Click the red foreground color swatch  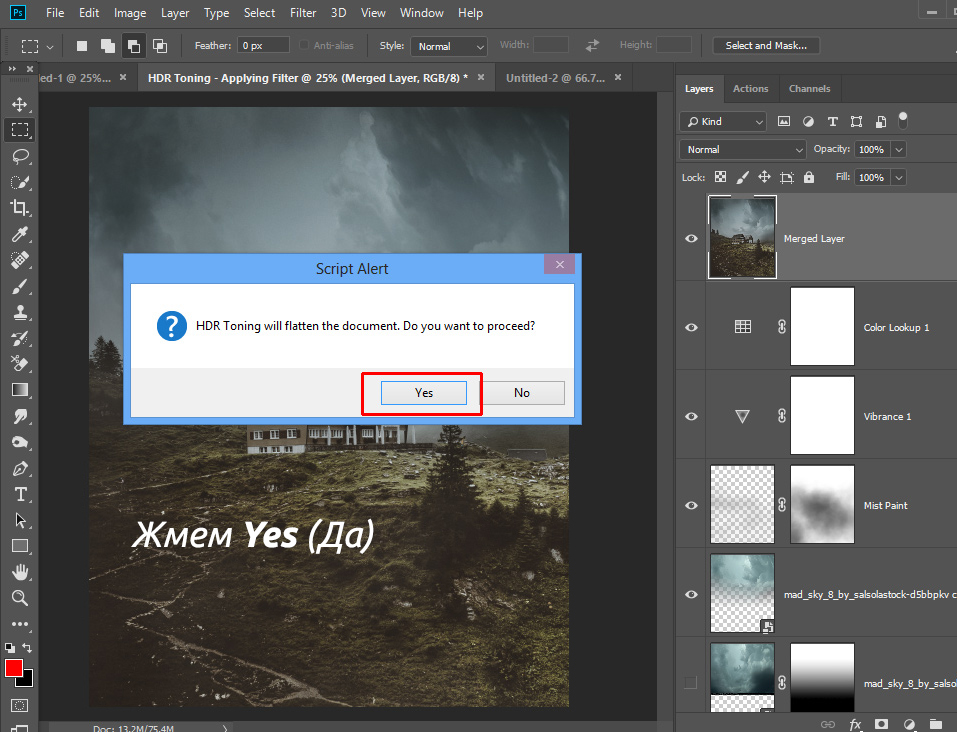click(x=13, y=667)
